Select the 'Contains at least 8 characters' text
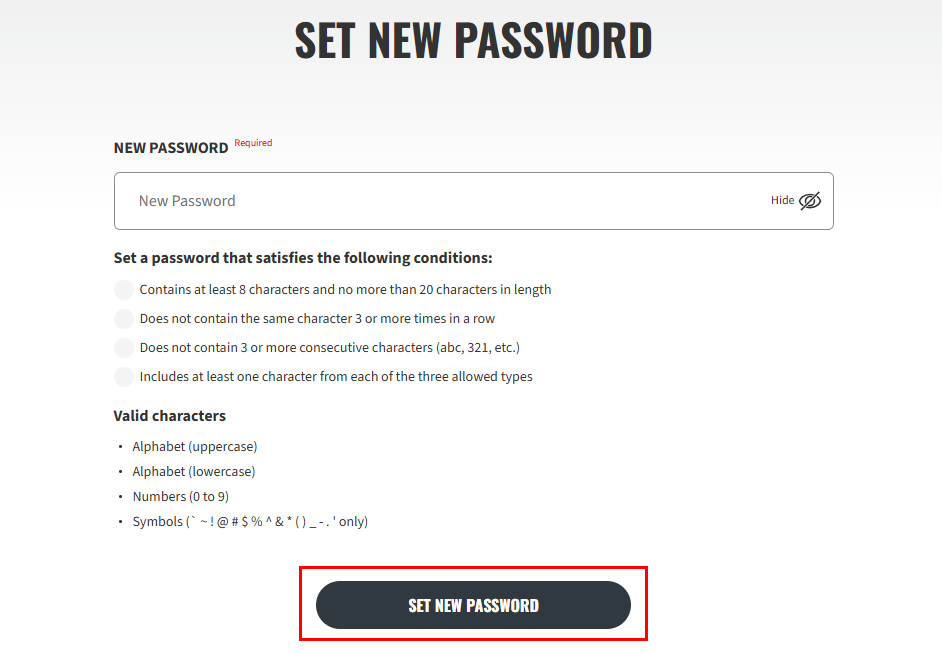942x653 pixels. 223,290
